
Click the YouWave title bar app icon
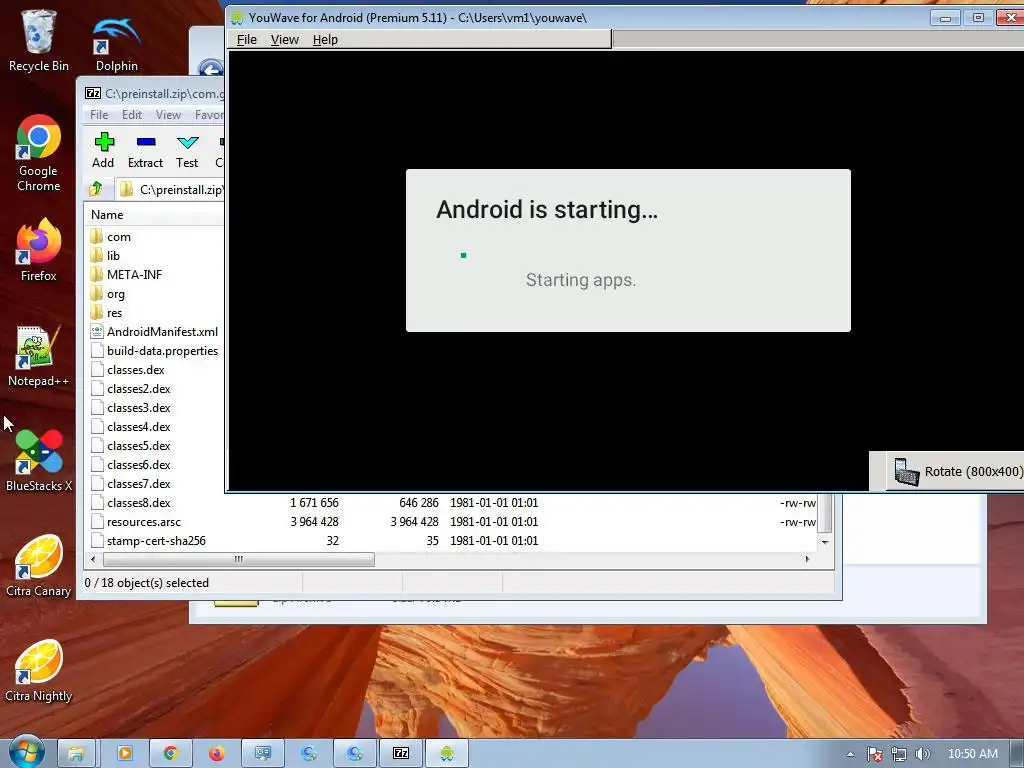pyautogui.click(x=238, y=18)
